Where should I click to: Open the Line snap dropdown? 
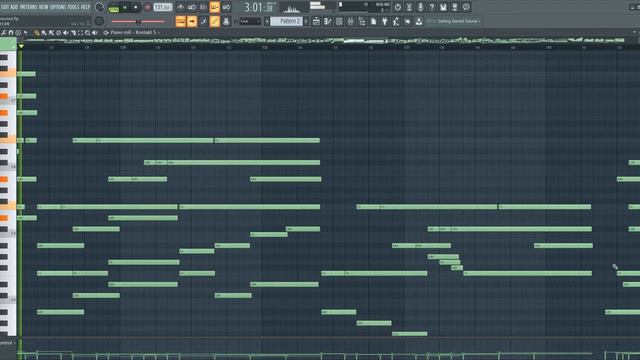click(250, 21)
